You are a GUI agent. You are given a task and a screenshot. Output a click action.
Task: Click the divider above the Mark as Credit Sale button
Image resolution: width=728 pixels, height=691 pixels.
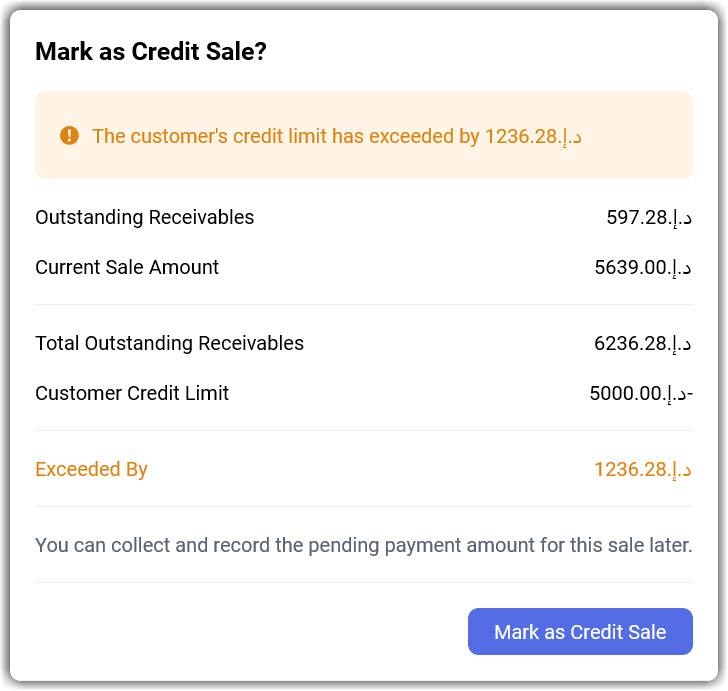pyautogui.click(x=363, y=582)
